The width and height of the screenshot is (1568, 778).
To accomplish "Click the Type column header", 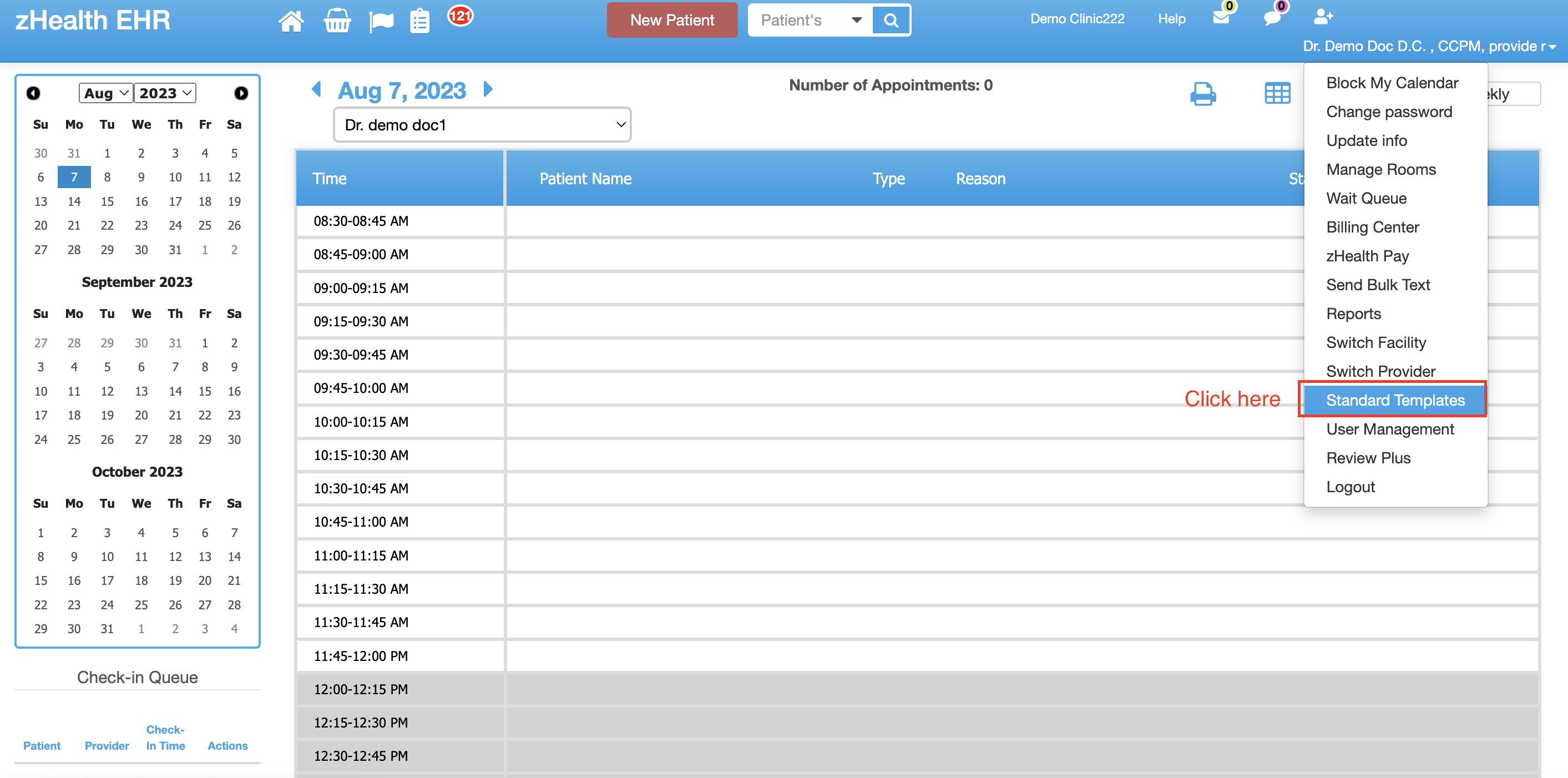I will pyautogui.click(x=889, y=179).
